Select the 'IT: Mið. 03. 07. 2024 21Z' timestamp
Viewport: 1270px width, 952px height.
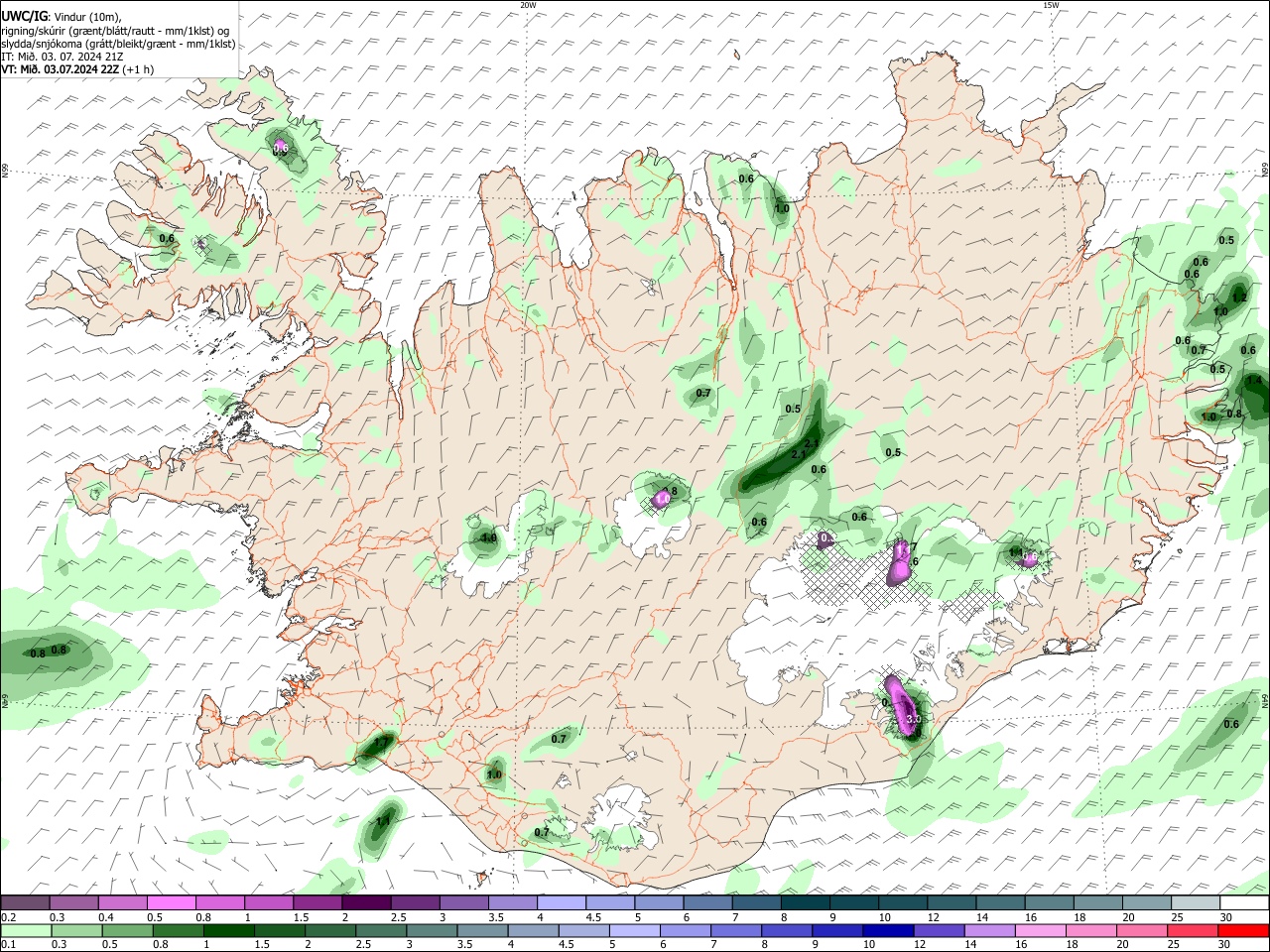click(x=63, y=57)
